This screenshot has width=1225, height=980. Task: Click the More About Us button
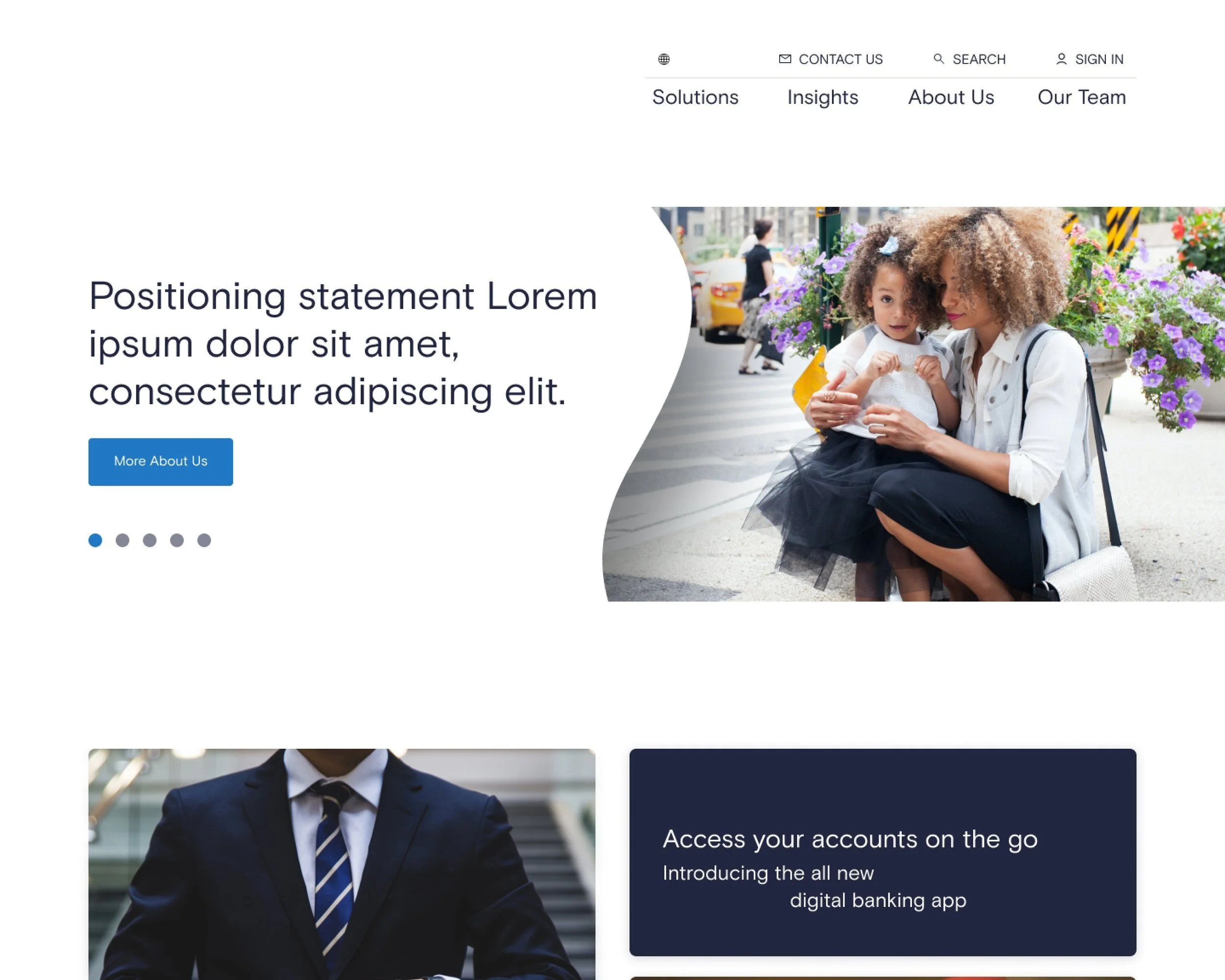pyautogui.click(x=161, y=461)
